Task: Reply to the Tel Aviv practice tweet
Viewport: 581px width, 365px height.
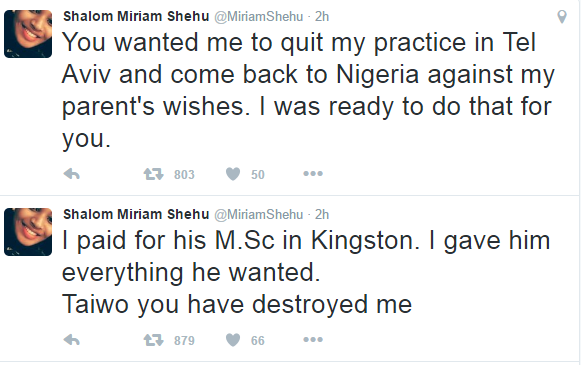Action: [72, 174]
